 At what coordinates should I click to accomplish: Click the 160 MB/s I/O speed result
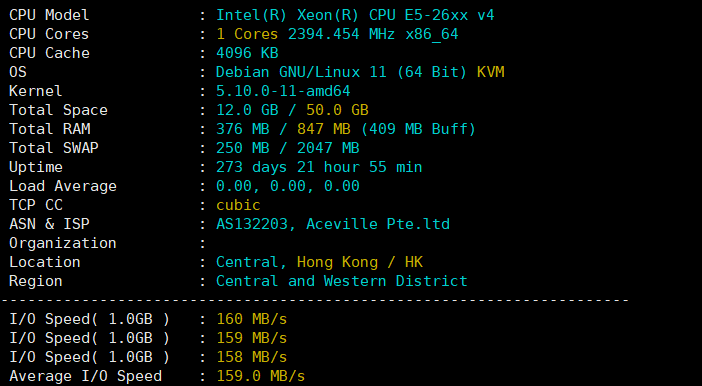click(x=252, y=319)
